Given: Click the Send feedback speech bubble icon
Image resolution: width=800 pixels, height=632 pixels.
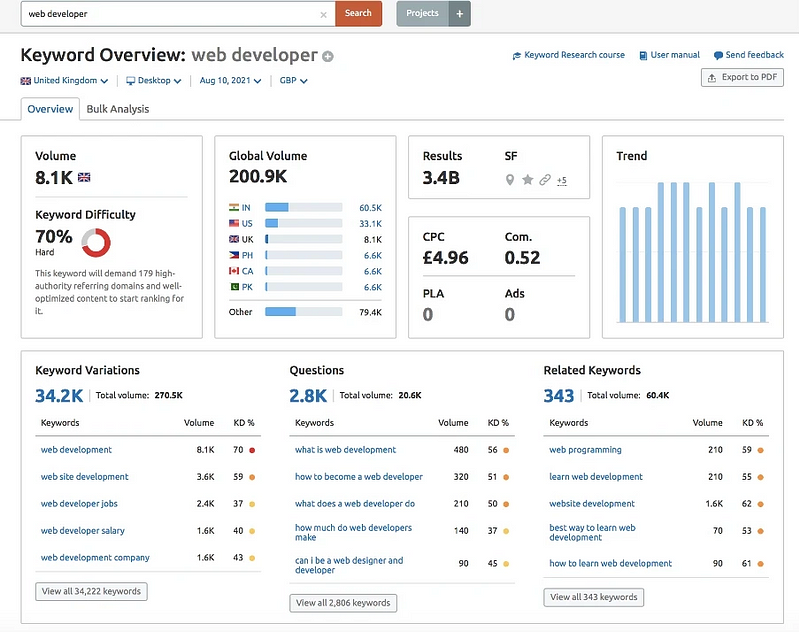Looking at the screenshot, I should point(718,55).
